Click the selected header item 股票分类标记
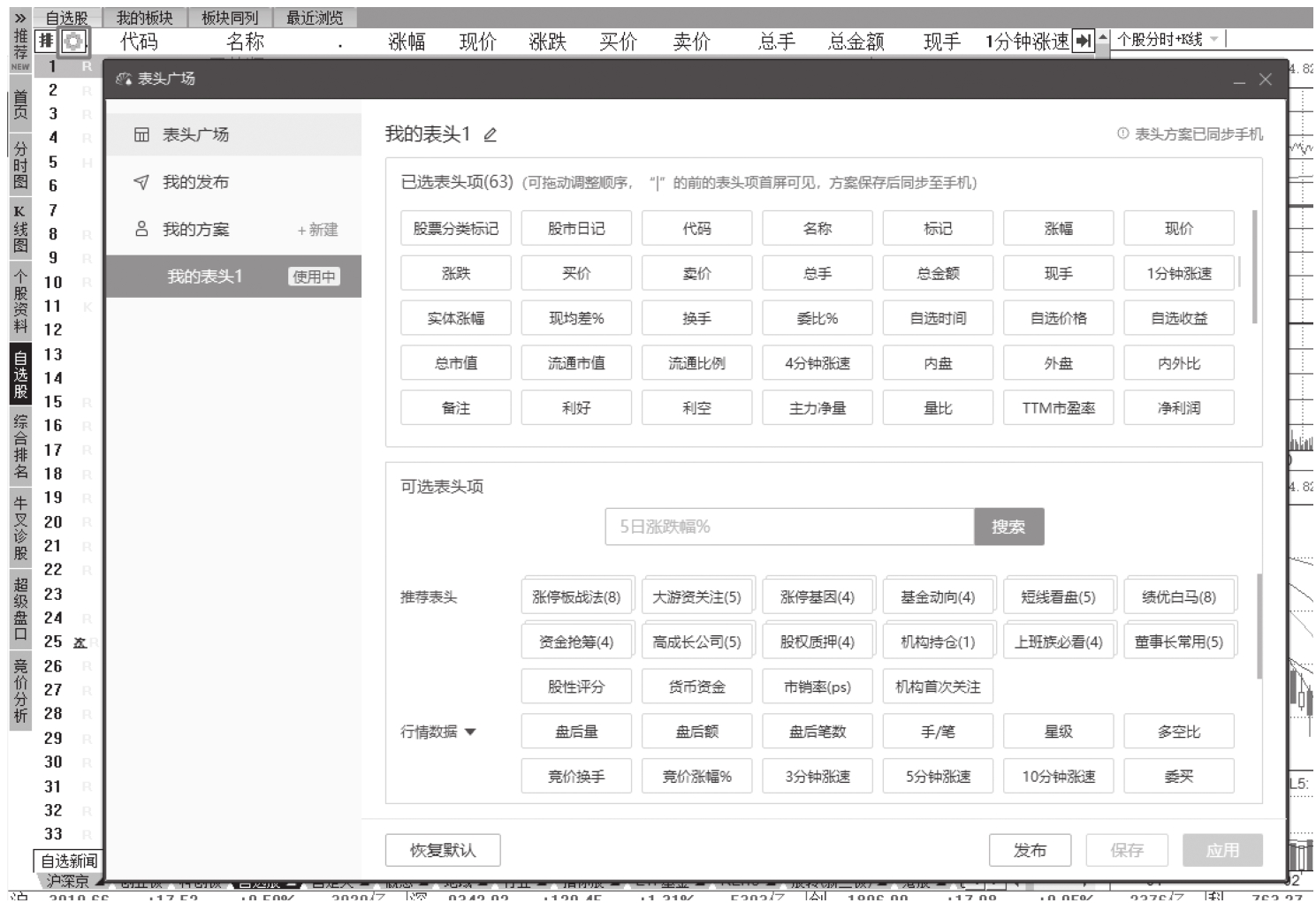The width and height of the screenshot is (1316, 903). (x=456, y=228)
